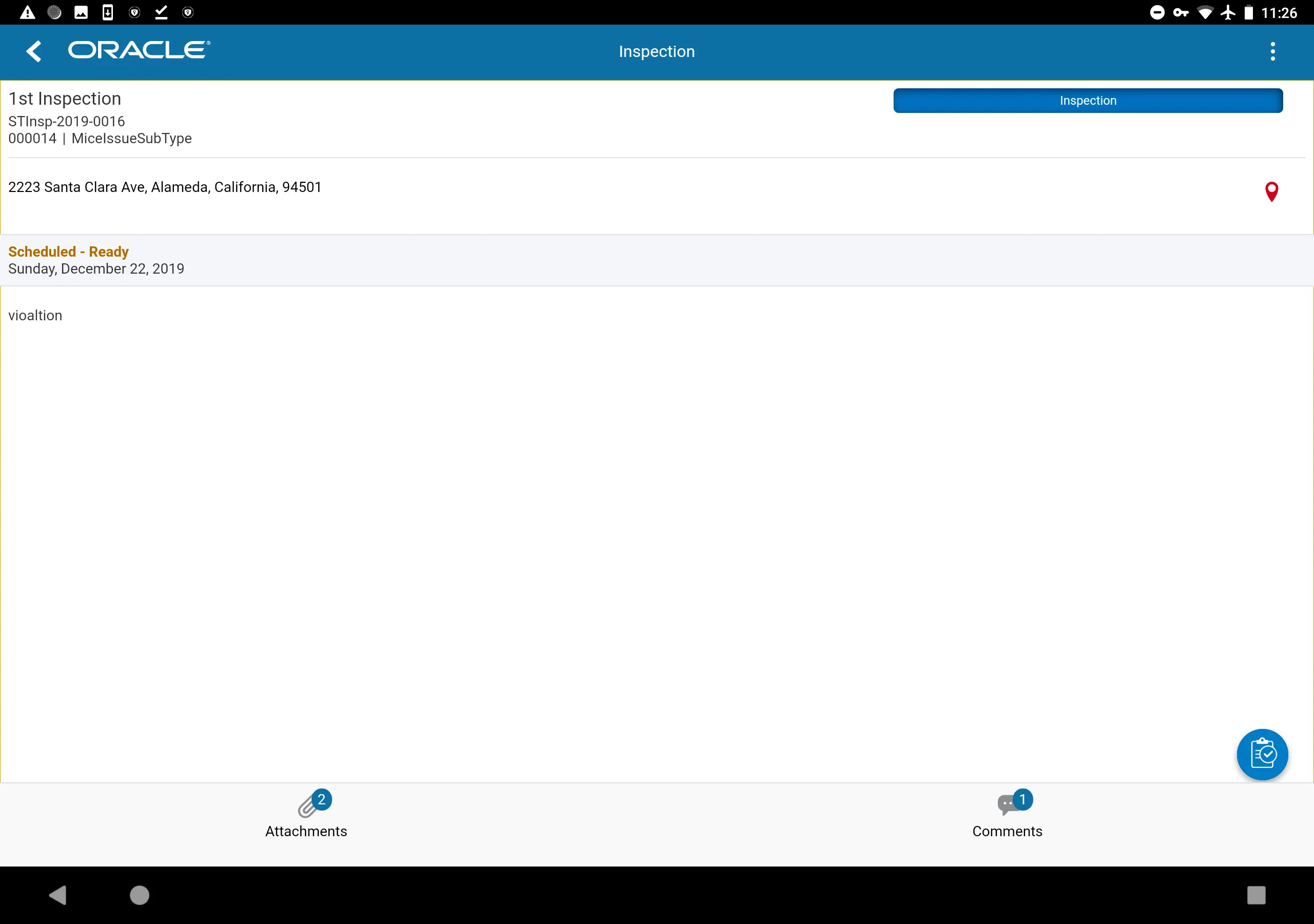Tap the Attachments label button

[x=306, y=831]
